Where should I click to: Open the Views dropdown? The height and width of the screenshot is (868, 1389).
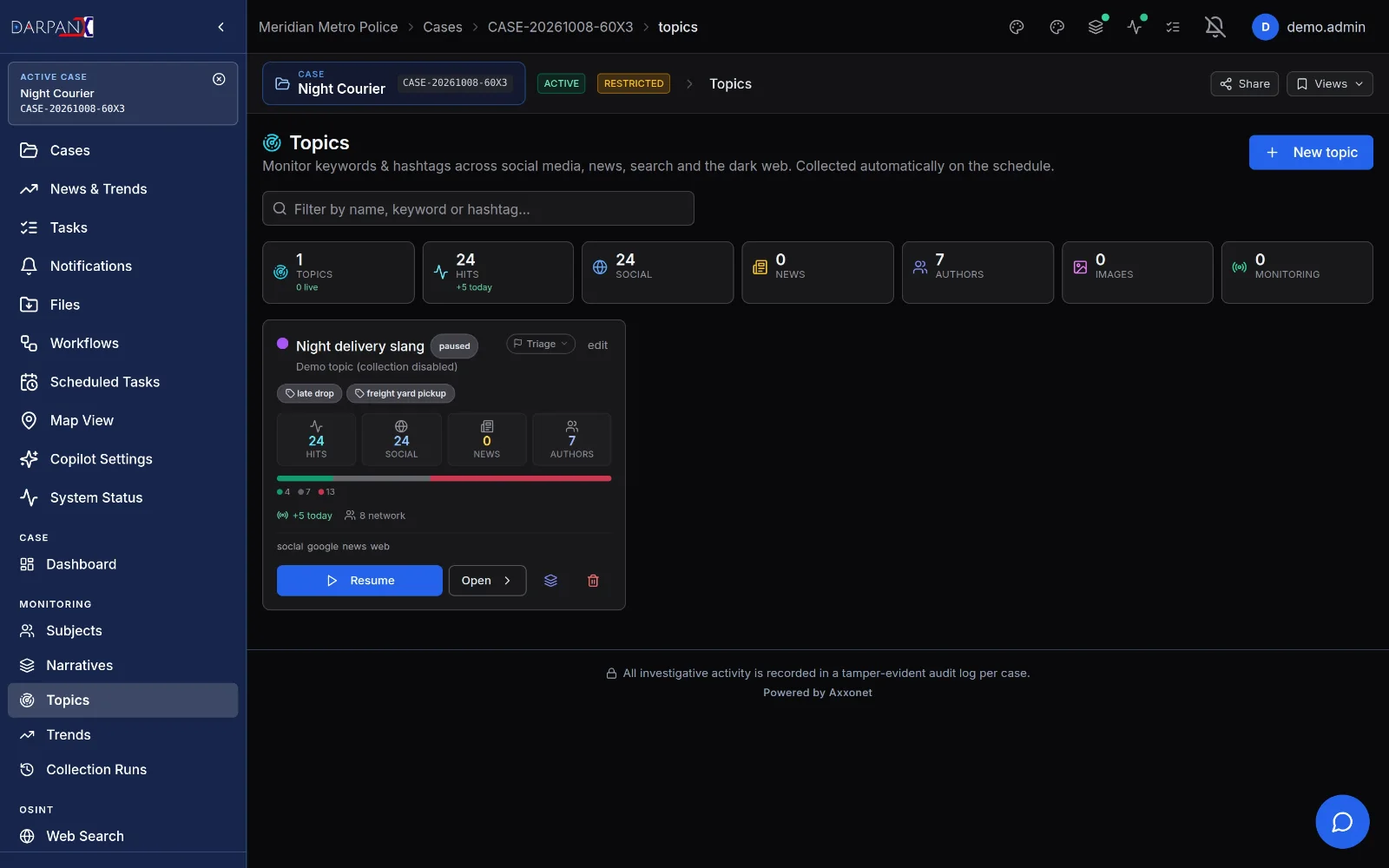1330,83
